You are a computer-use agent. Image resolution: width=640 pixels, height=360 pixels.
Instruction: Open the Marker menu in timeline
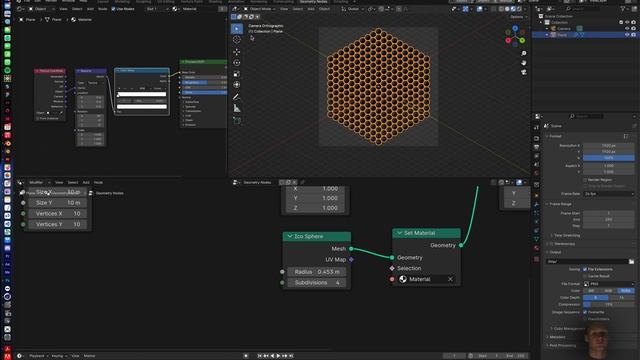click(89, 356)
